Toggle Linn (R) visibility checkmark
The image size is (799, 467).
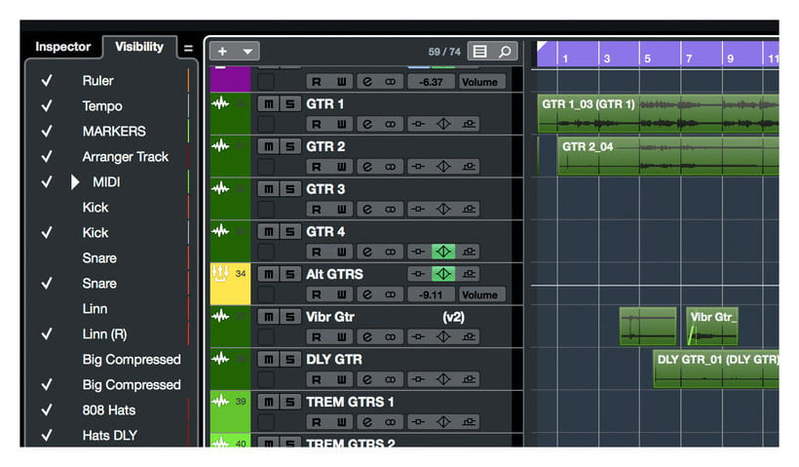tap(46, 334)
